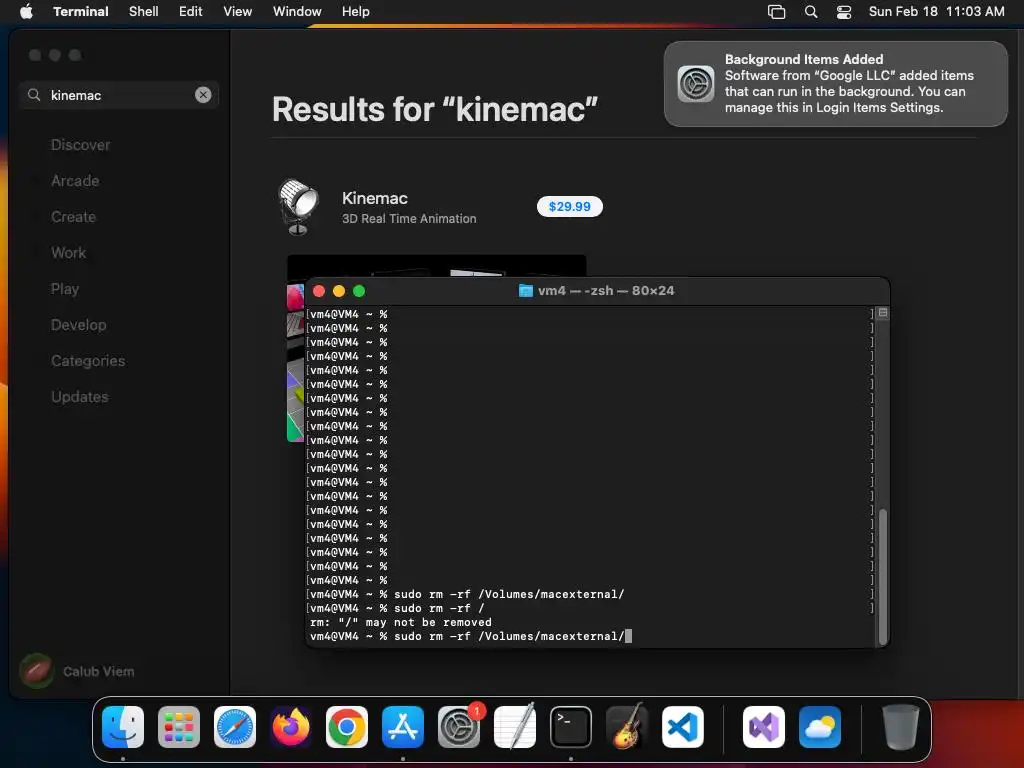Screen dimensions: 1024x768
Task: Open the Terminal application menu
Action: coord(81,11)
